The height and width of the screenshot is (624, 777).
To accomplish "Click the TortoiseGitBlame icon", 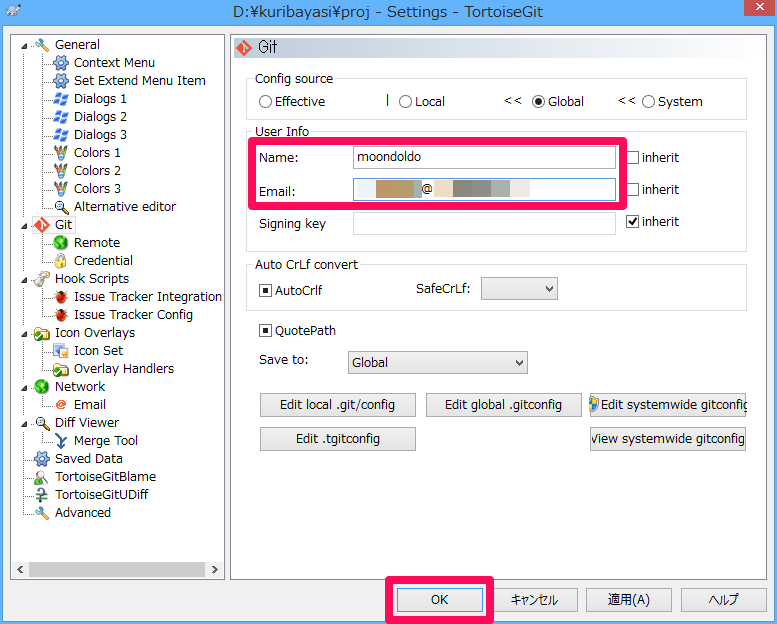I will [x=42, y=477].
